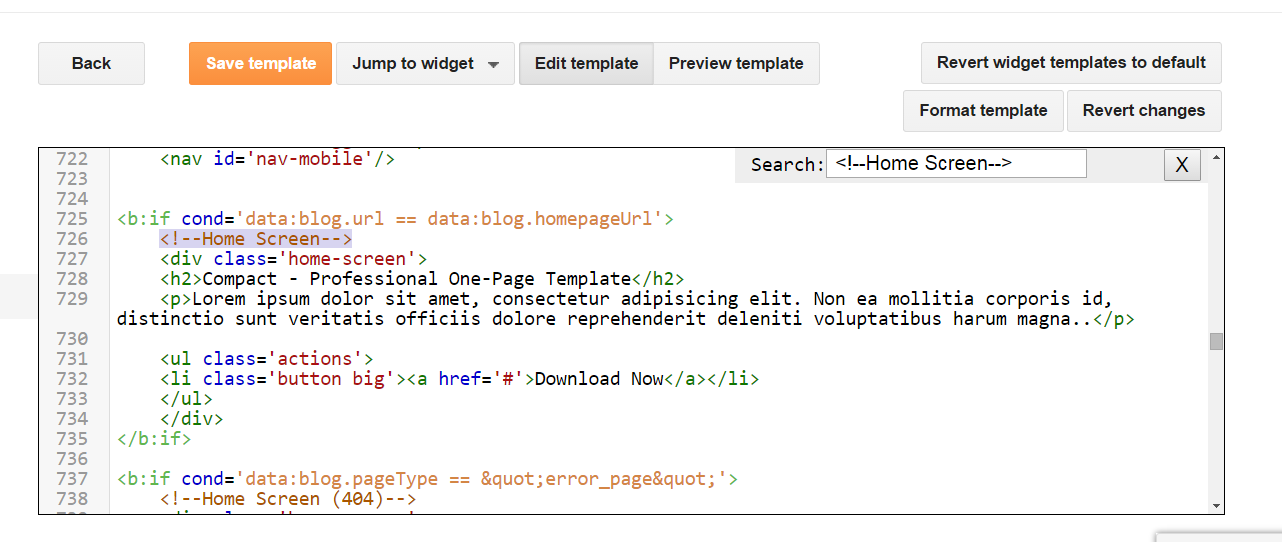
Task: Click line number 725 in the gutter
Action: [72, 219]
